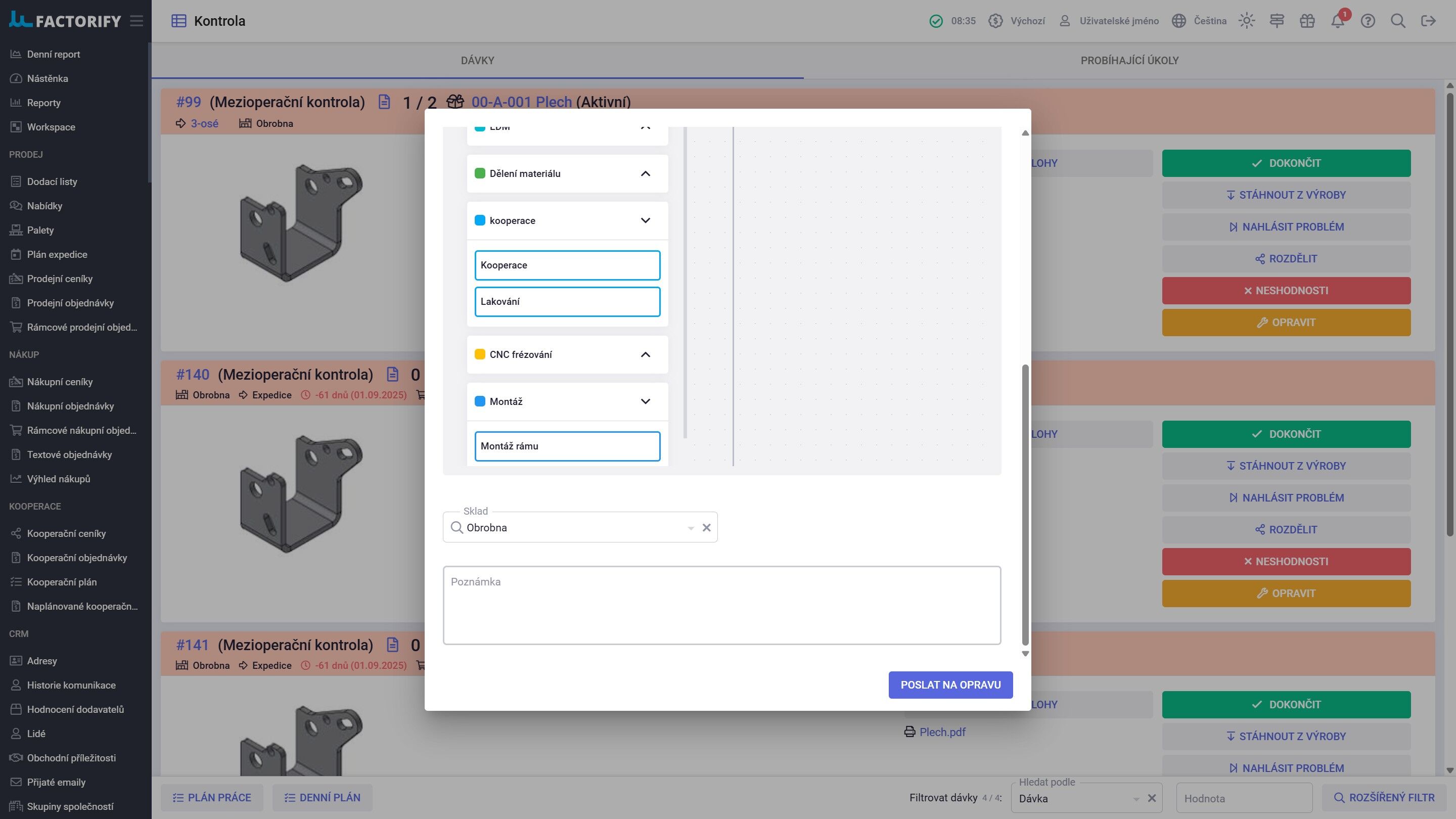This screenshot has height=819, width=1456.
Task: Expand the Dělení materiálu group
Action: (646, 173)
